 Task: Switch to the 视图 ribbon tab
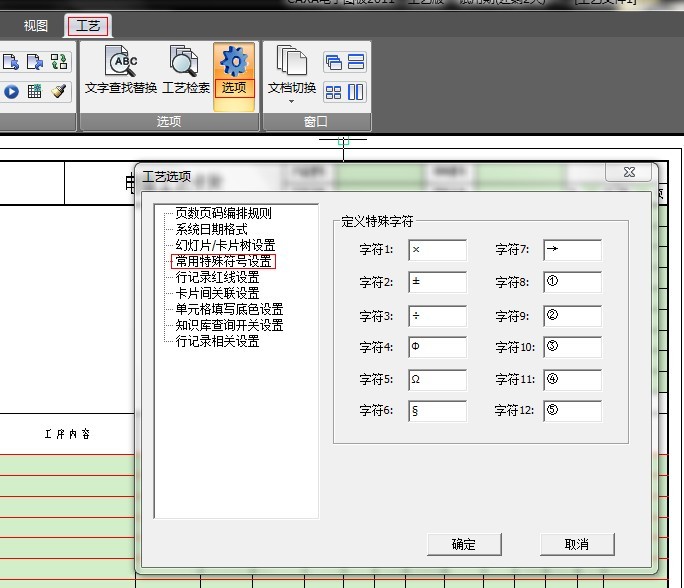(x=35, y=26)
